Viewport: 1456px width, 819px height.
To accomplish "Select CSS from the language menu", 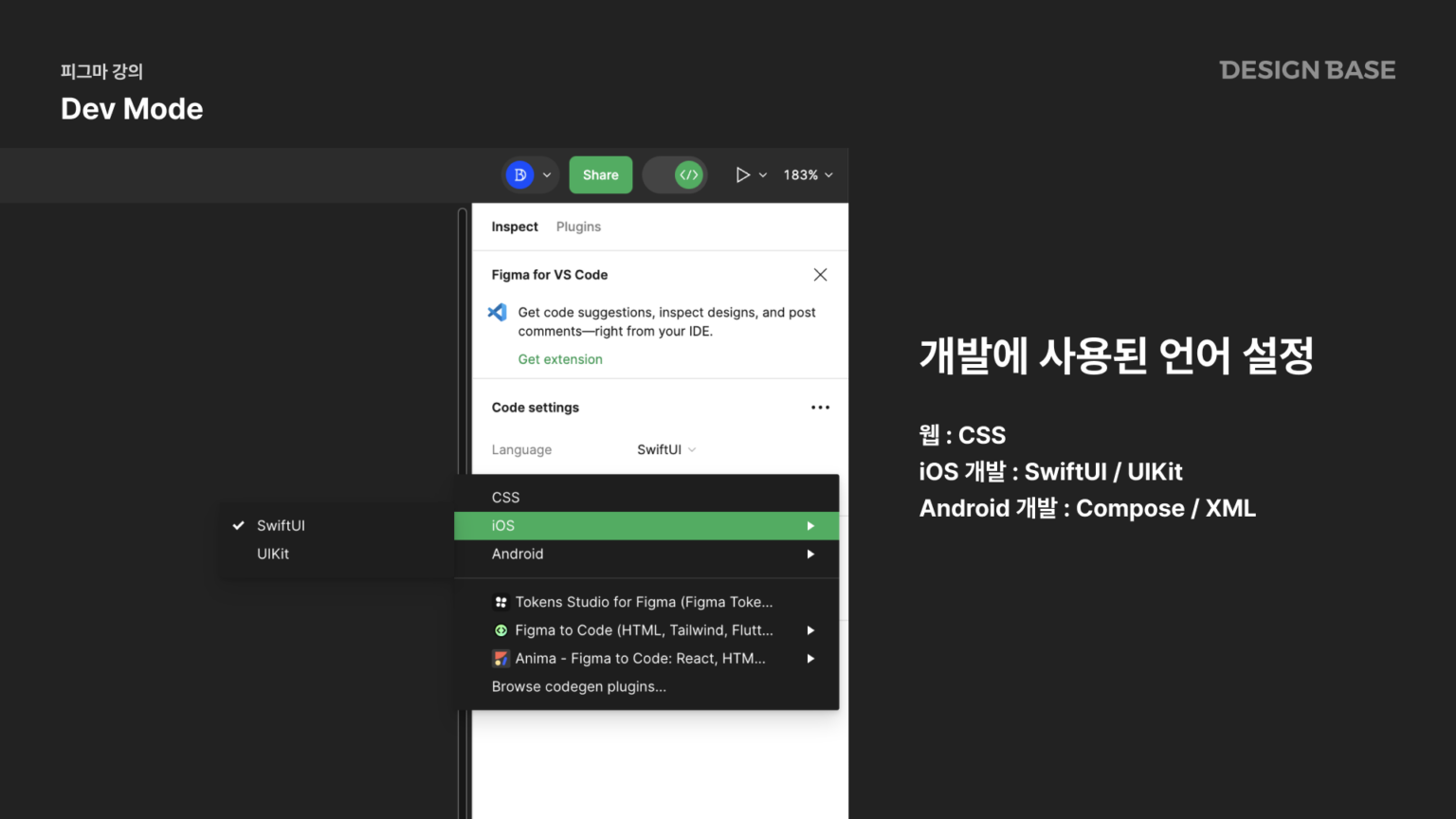I will coord(505,497).
